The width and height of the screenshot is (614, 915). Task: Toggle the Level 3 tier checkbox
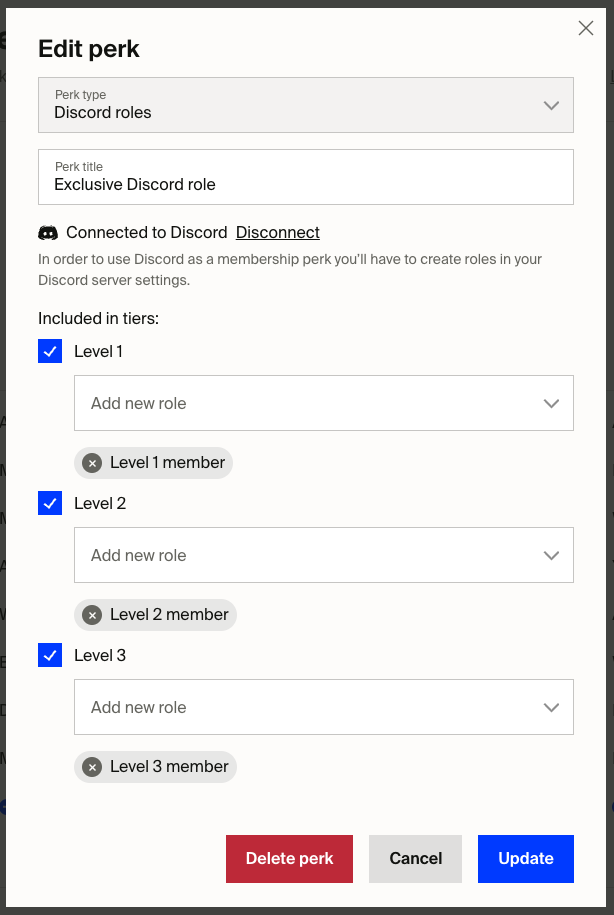point(50,655)
